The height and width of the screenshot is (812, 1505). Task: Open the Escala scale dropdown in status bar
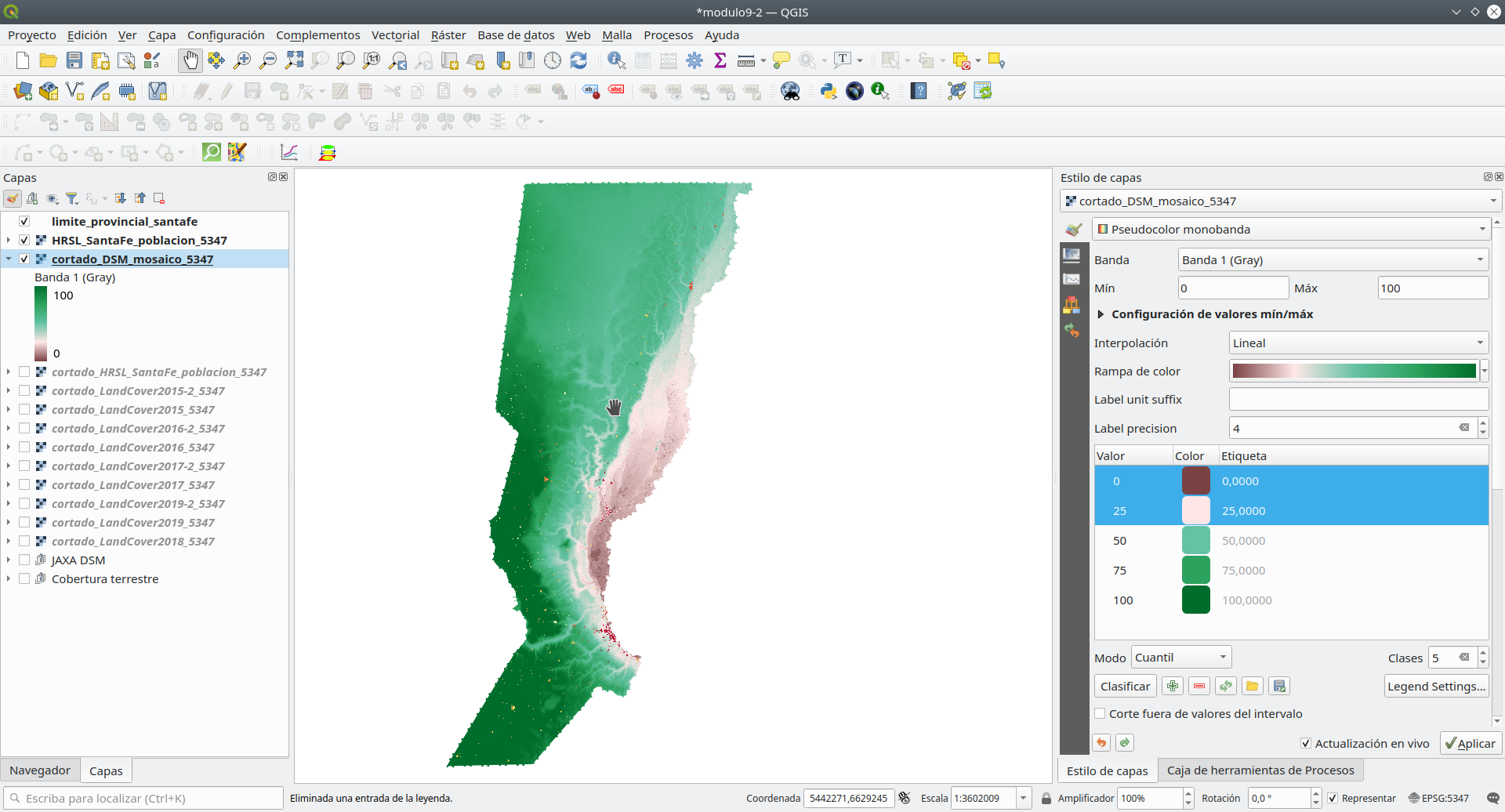point(1023,798)
